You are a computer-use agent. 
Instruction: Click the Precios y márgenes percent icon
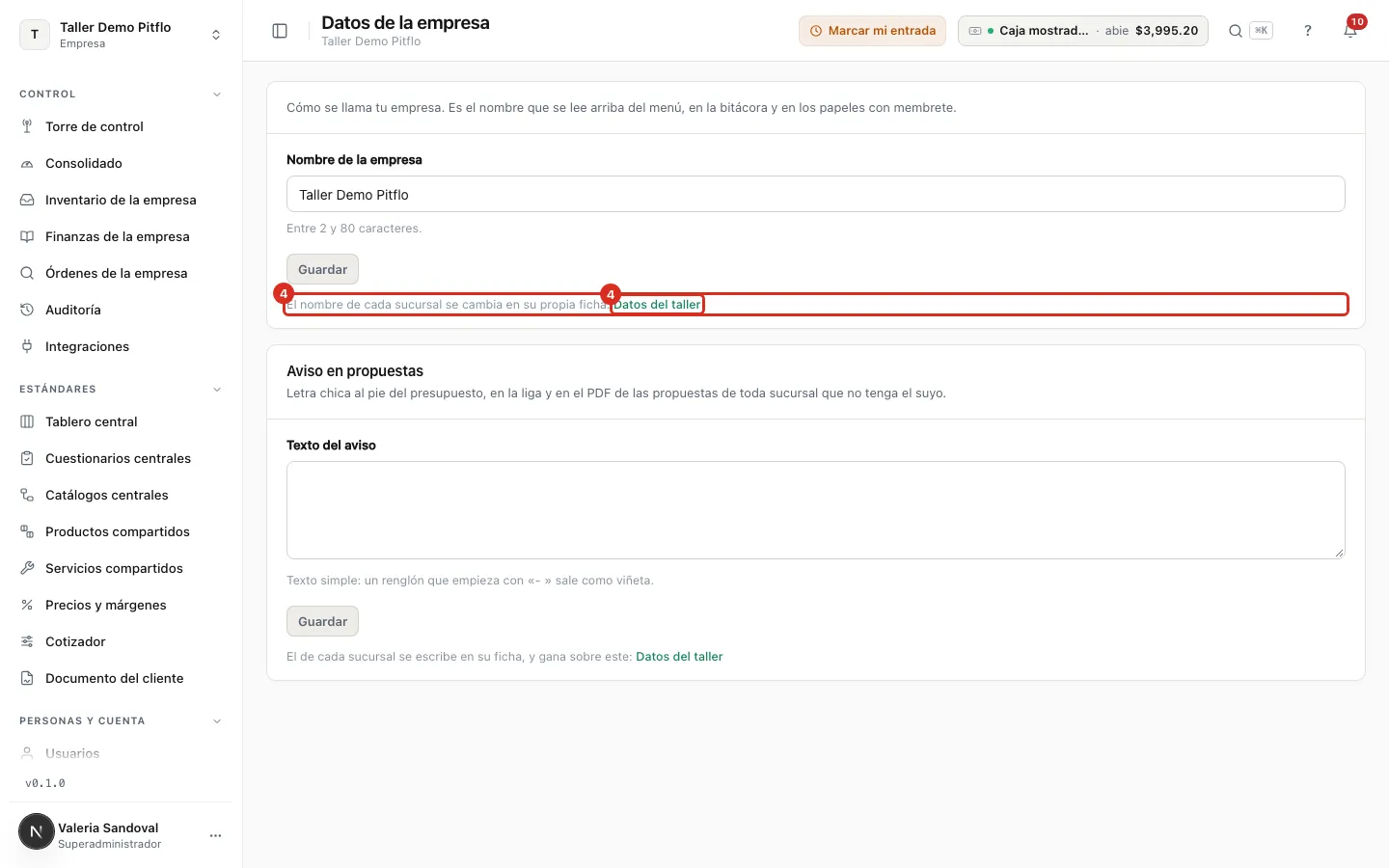point(27,605)
